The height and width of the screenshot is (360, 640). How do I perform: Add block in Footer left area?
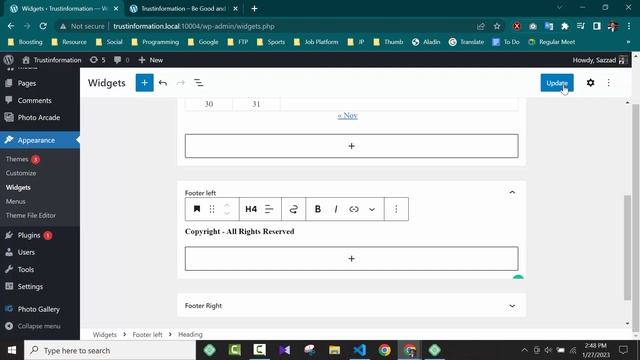(351, 258)
